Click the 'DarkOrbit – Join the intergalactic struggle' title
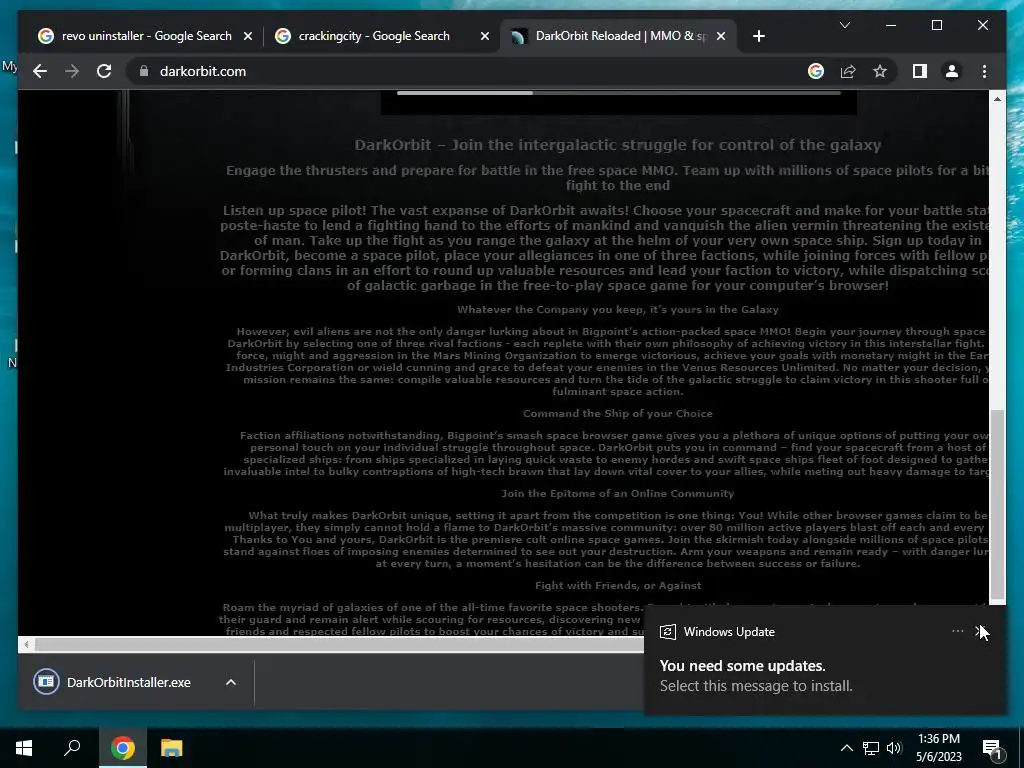The image size is (1024, 768). tap(618, 145)
